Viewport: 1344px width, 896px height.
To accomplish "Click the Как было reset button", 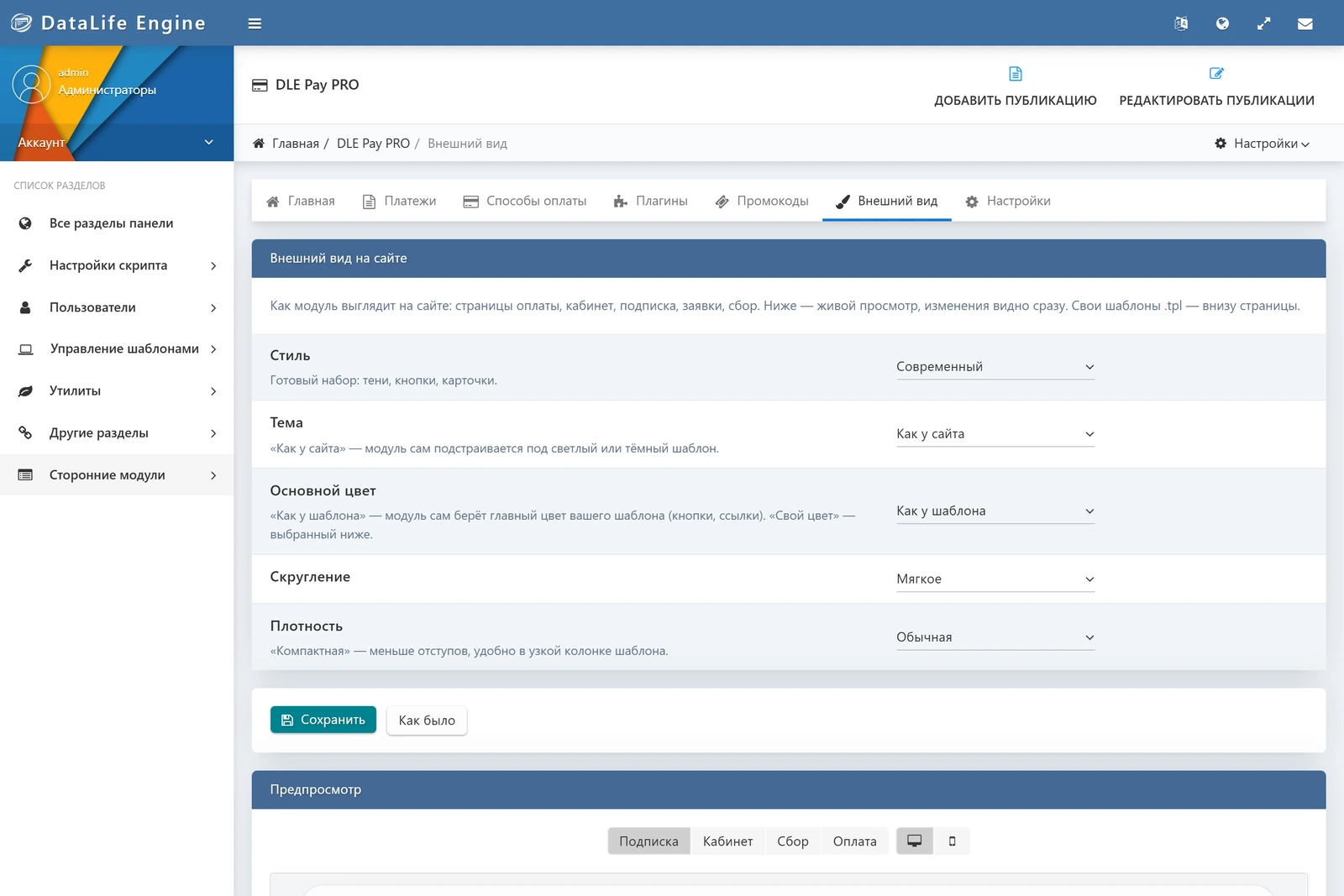I will coord(427,720).
